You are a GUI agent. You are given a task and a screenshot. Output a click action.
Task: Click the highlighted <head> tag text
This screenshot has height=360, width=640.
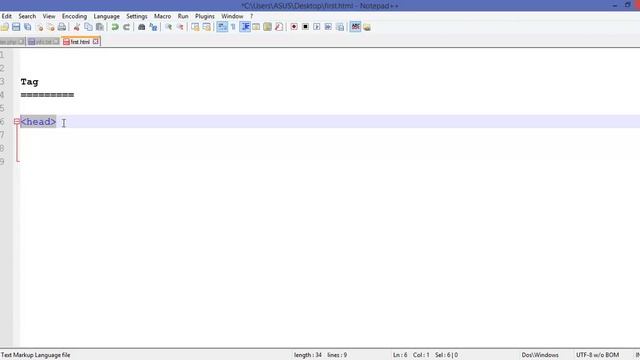click(x=38, y=122)
